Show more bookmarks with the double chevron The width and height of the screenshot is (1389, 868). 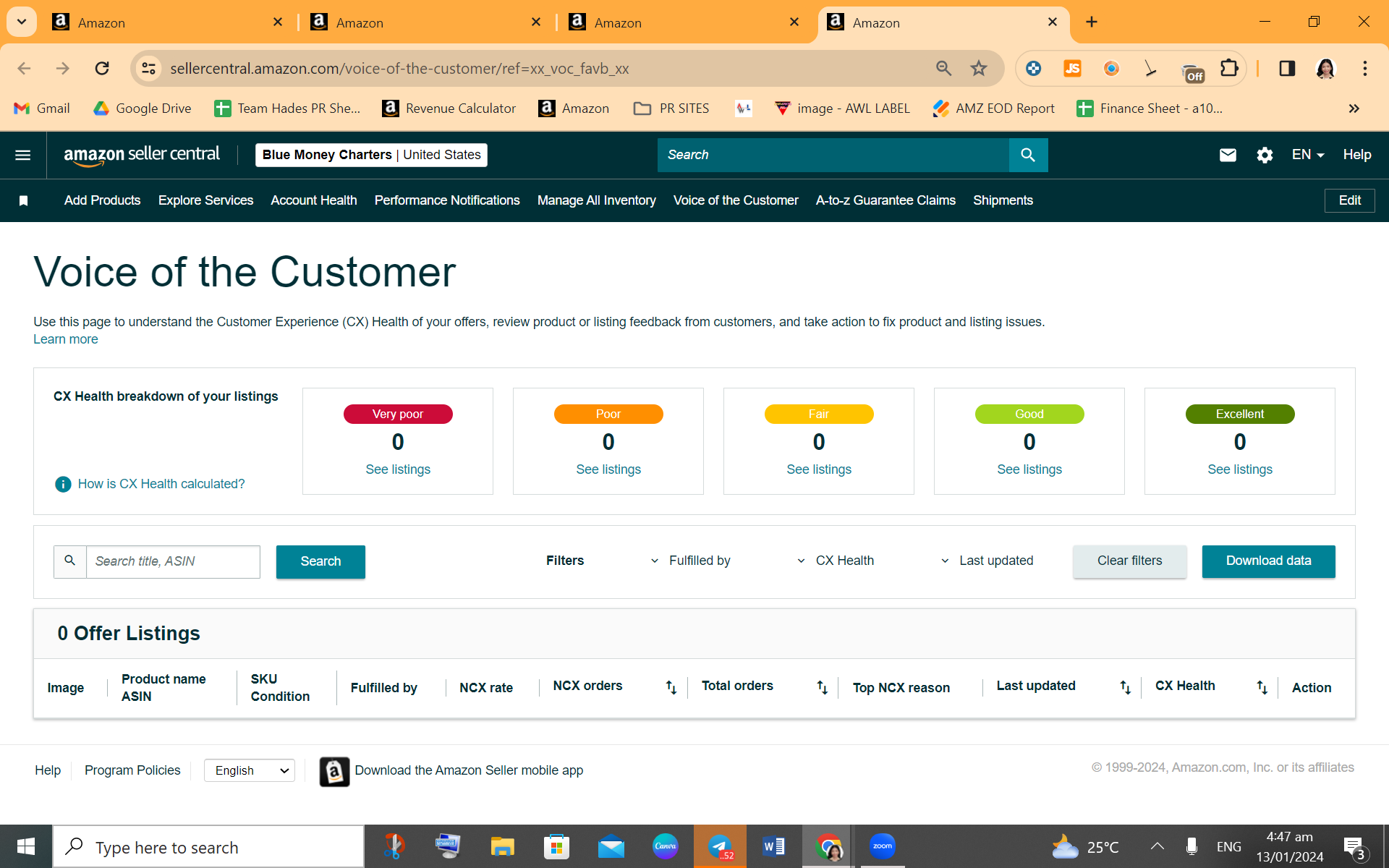(1354, 109)
